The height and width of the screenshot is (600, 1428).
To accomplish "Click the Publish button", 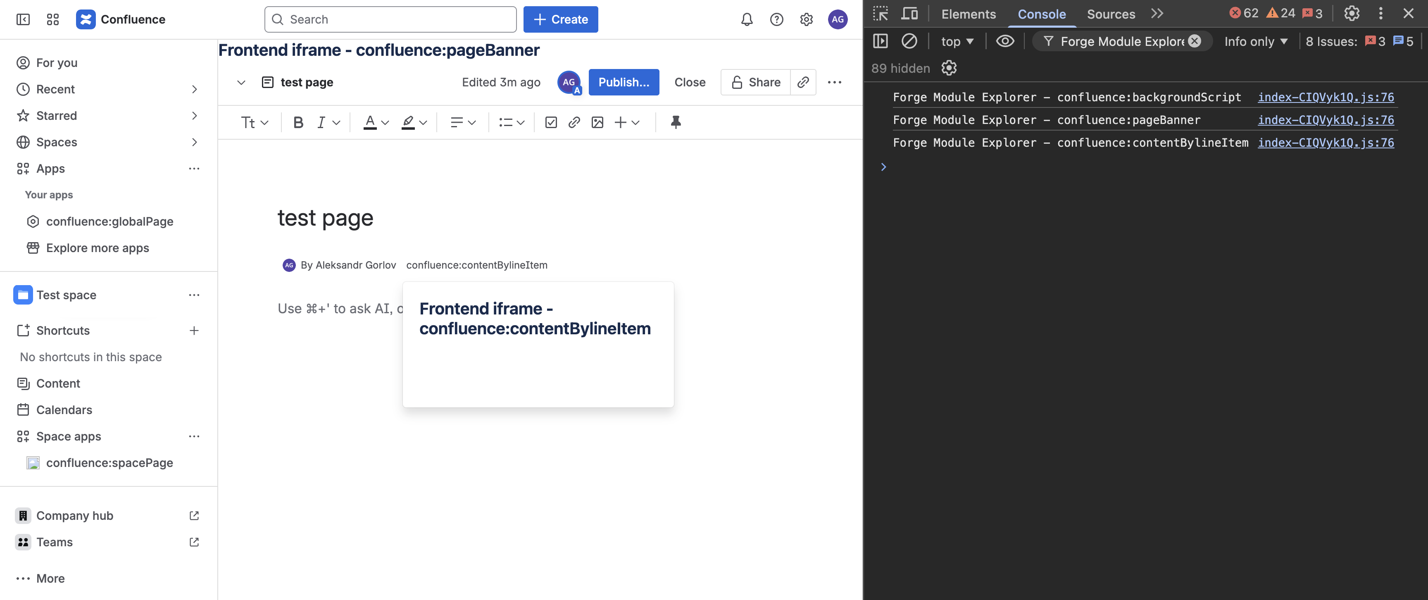I will click(x=623, y=82).
